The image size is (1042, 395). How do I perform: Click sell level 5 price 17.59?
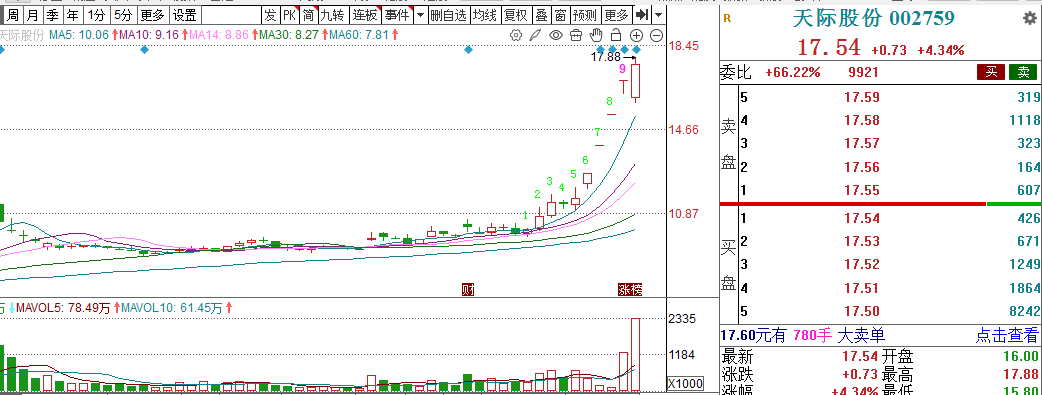tap(862, 97)
